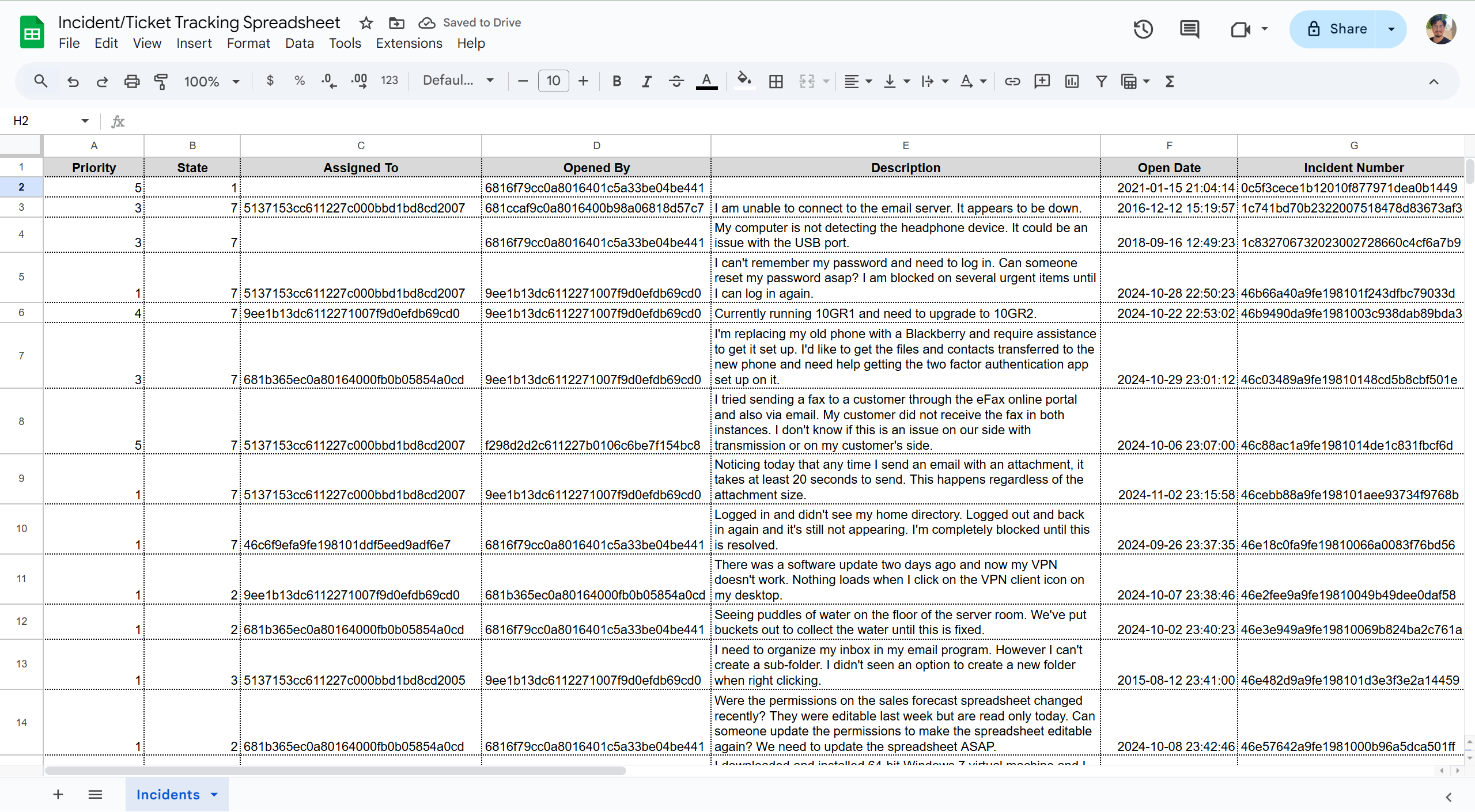Hide the menus with collapse chevron
The height and width of the screenshot is (812, 1475).
click(1434, 82)
